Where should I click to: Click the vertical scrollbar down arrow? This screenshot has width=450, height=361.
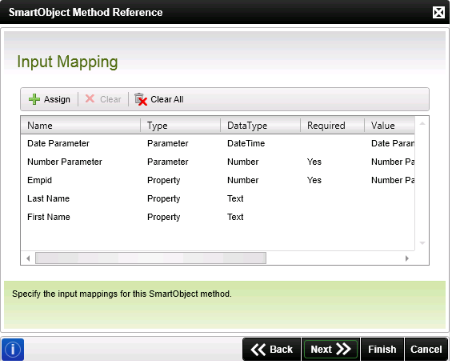pos(422,243)
